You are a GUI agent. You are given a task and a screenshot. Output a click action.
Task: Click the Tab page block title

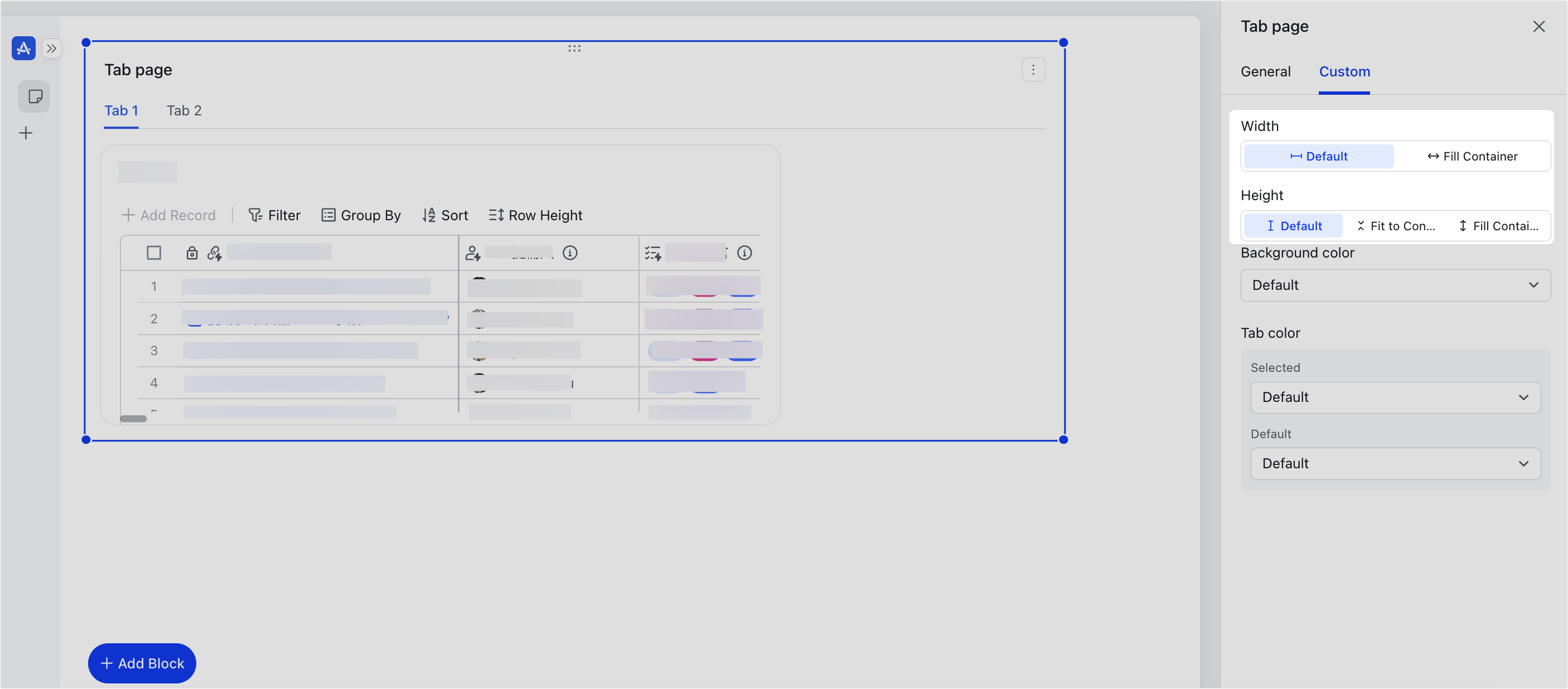(x=138, y=69)
